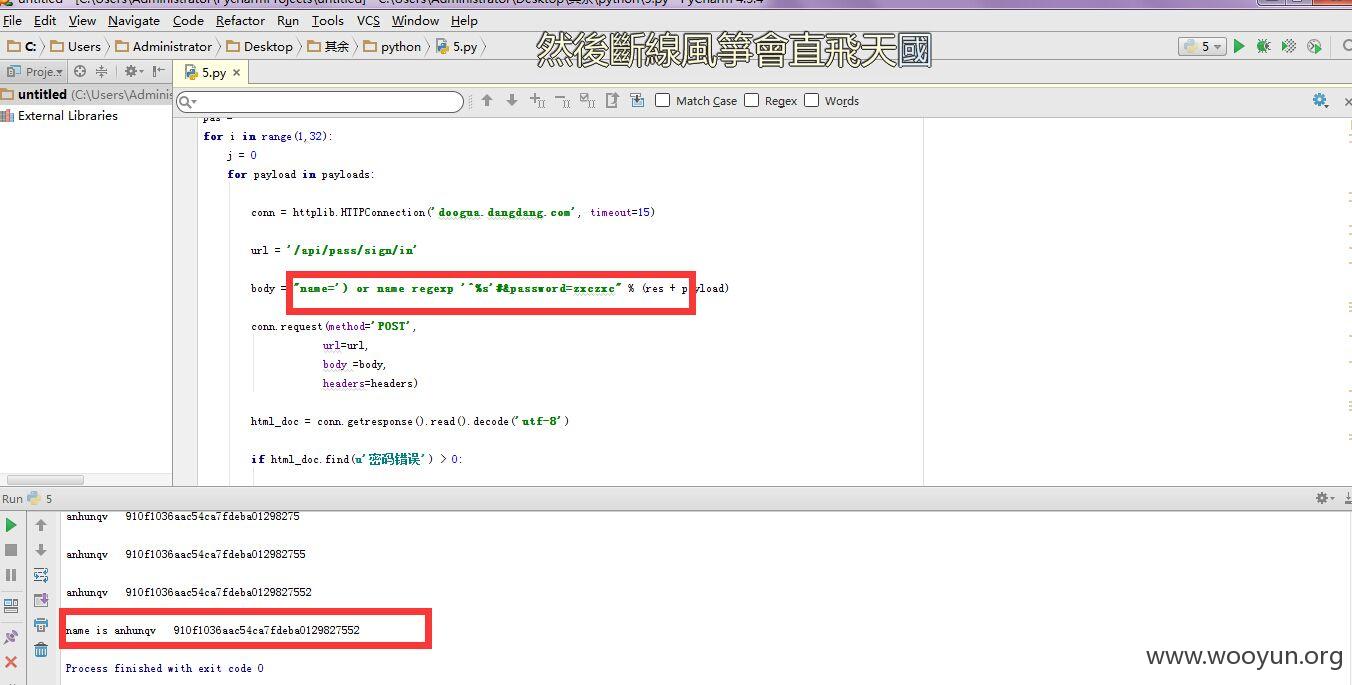Hide the Project panel side icon

coord(159,71)
